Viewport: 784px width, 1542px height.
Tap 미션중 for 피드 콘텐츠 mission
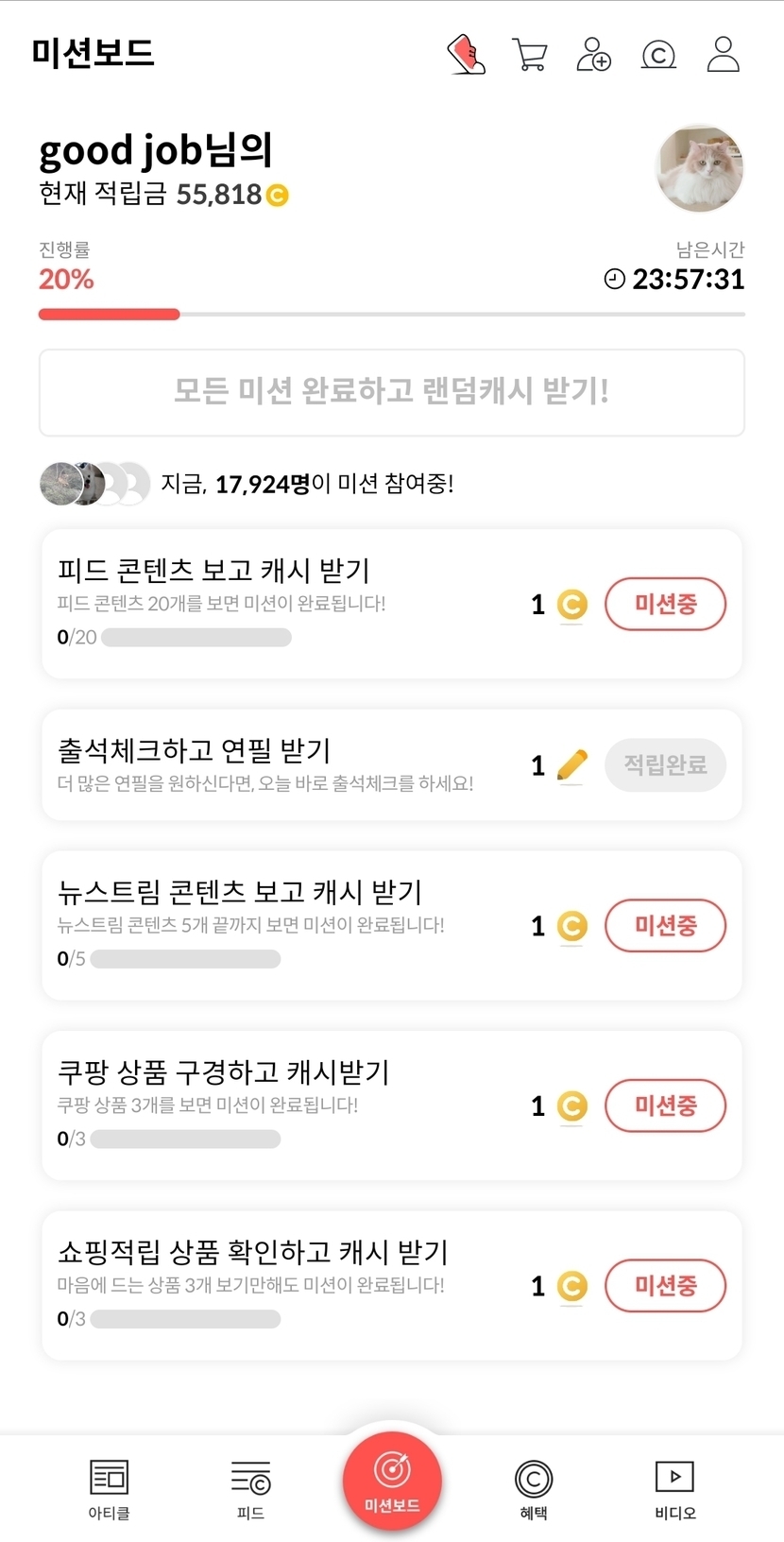click(x=665, y=604)
